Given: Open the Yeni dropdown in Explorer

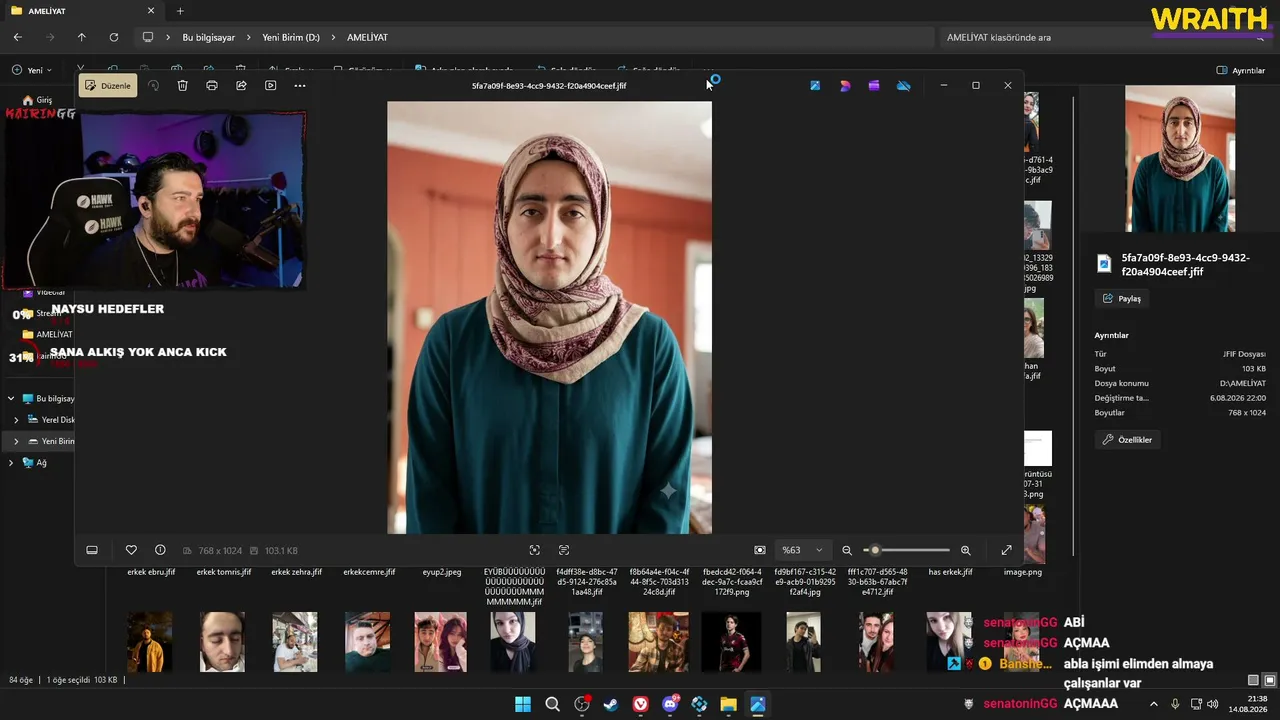Looking at the screenshot, I should coord(32,70).
